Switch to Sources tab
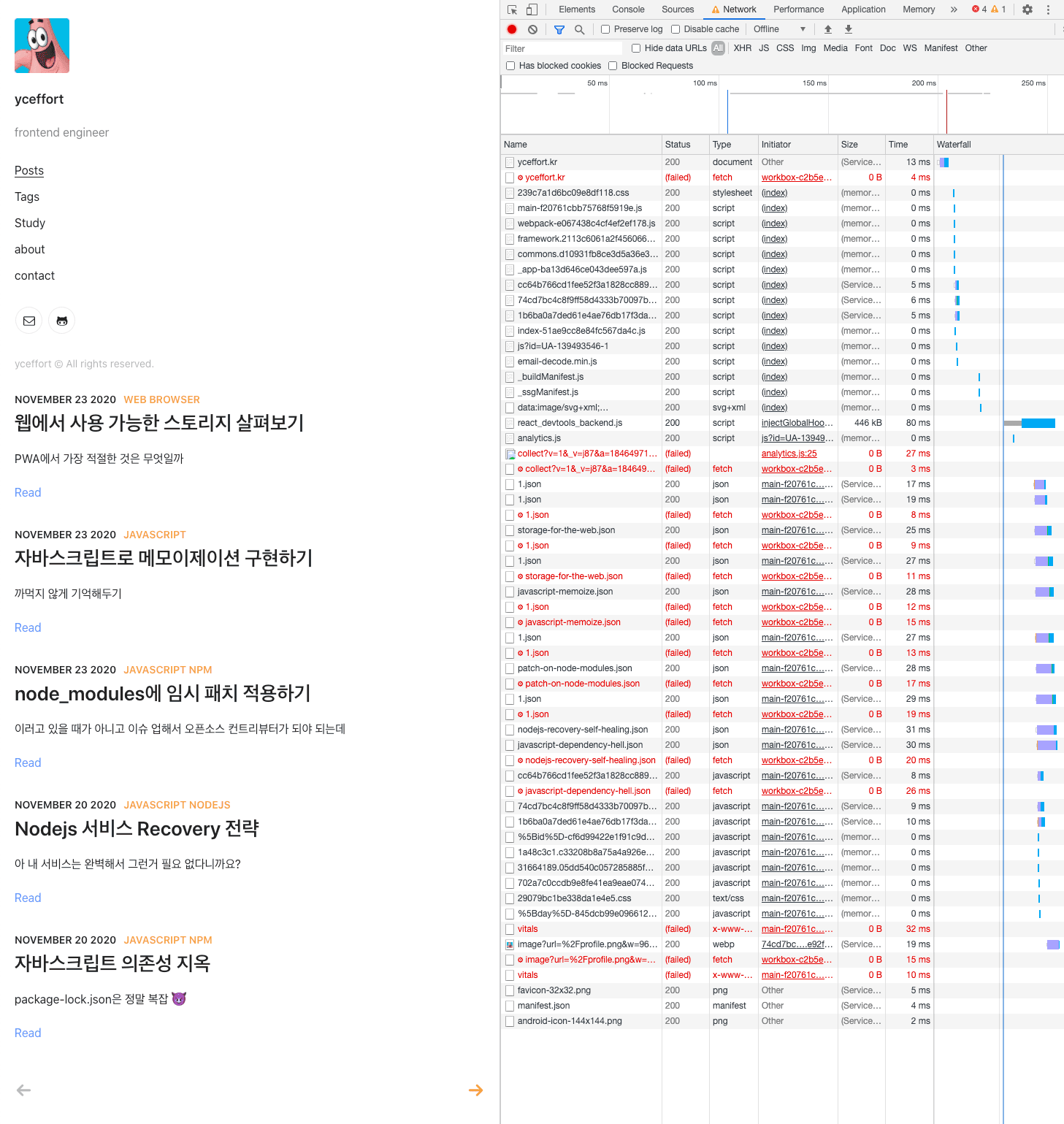This screenshot has height=1124, width=1064. (678, 9)
